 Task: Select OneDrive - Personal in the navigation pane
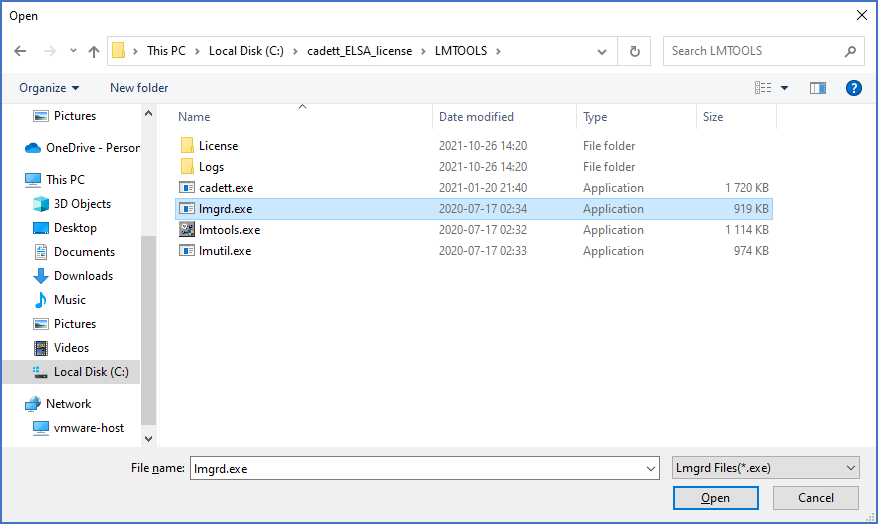coord(82,148)
